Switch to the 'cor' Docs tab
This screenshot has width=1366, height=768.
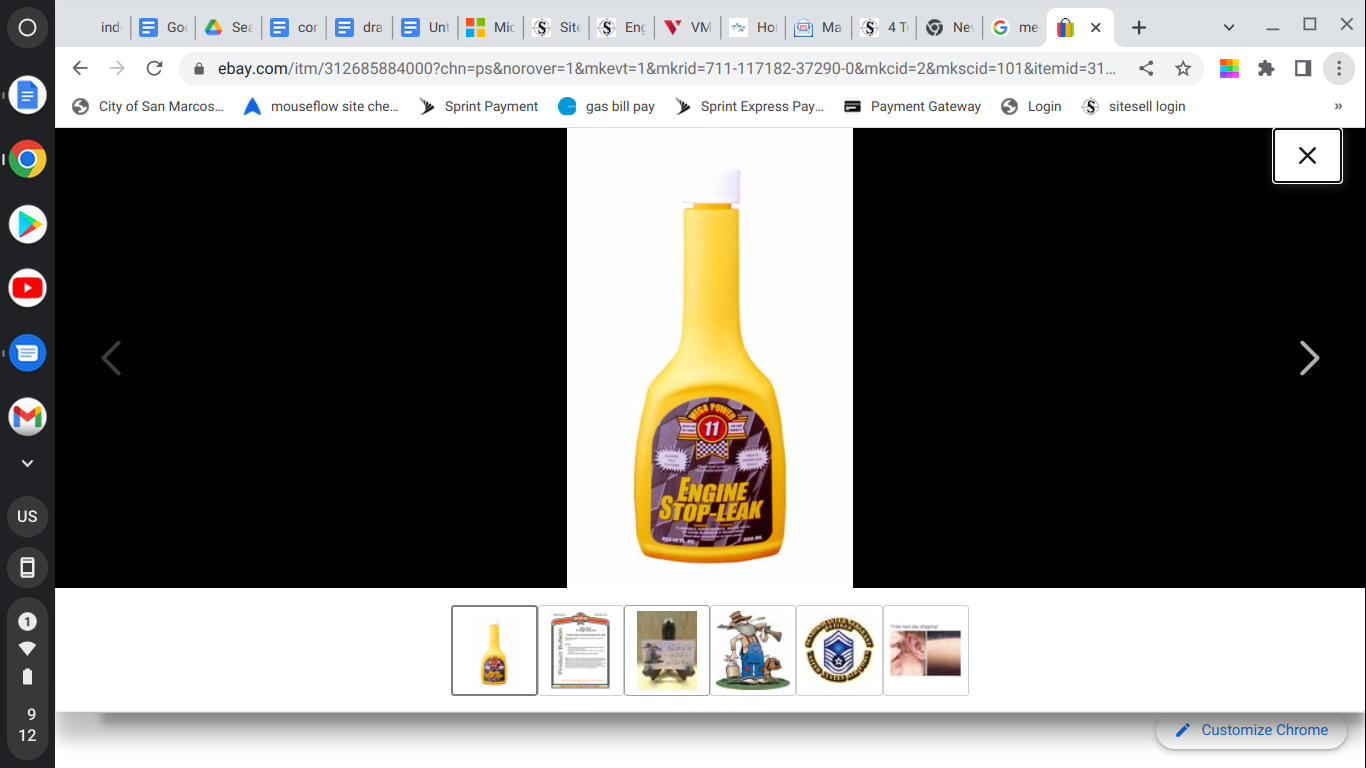[x=295, y=28]
